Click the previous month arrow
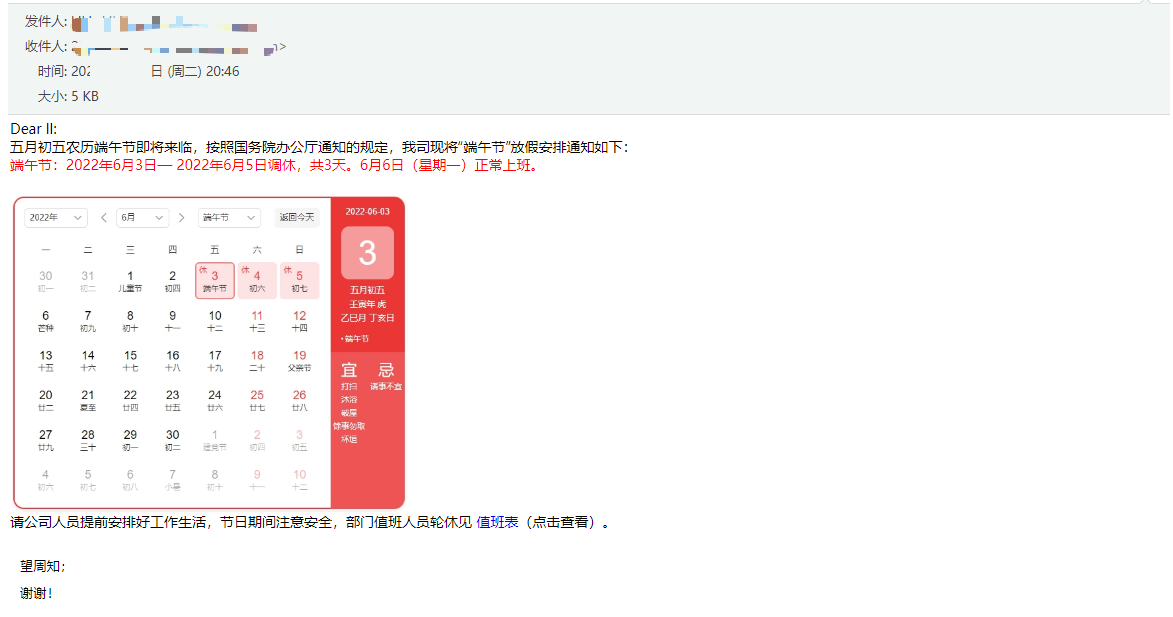The width and height of the screenshot is (1173, 617). point(103,217)
